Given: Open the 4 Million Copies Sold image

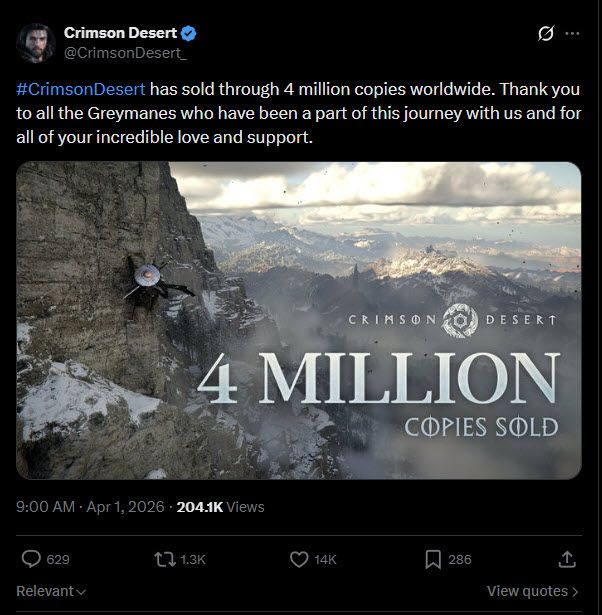Looking at the screenshot, I should point(298,320).
